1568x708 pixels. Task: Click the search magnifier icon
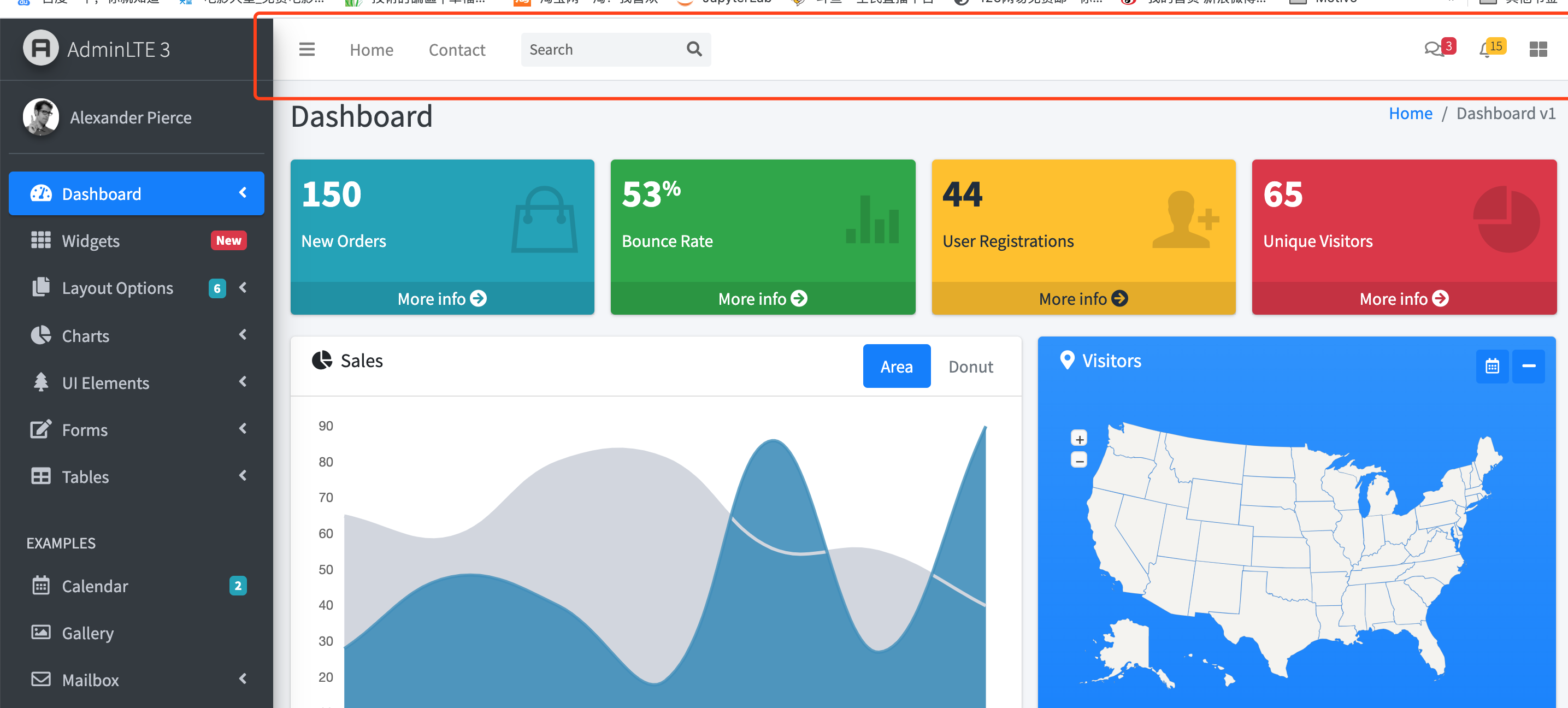tap(694, 49)
